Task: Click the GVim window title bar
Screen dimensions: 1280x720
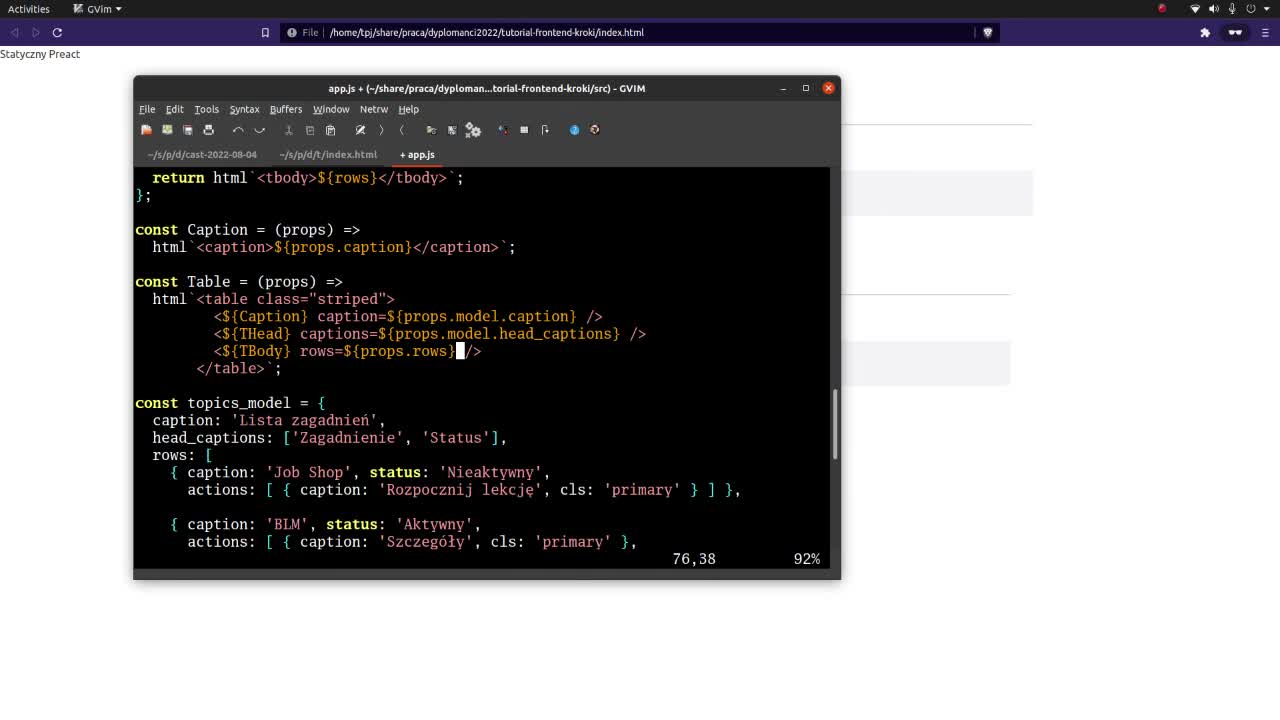Action: point(487,88)
